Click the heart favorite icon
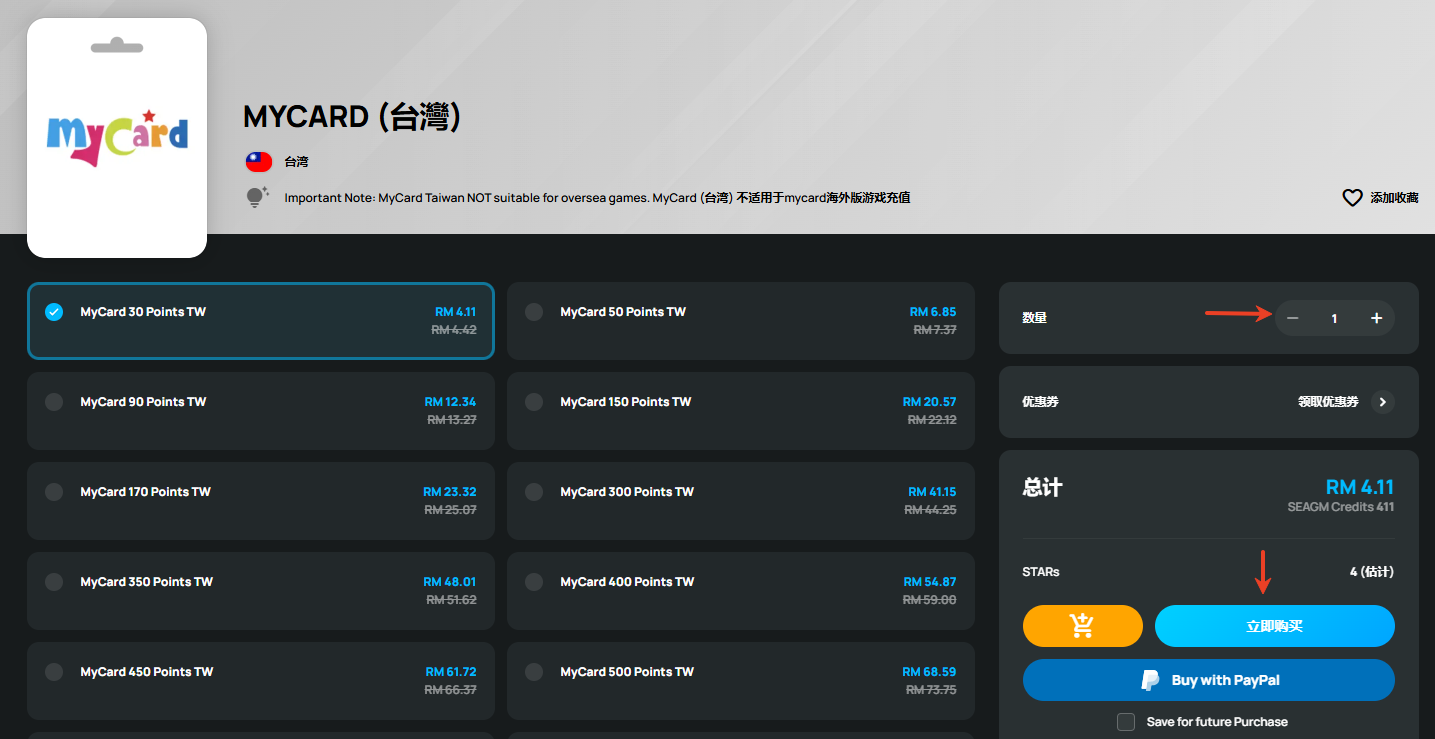Viewport: 1435px width, 739px height. pos(1352,198)
